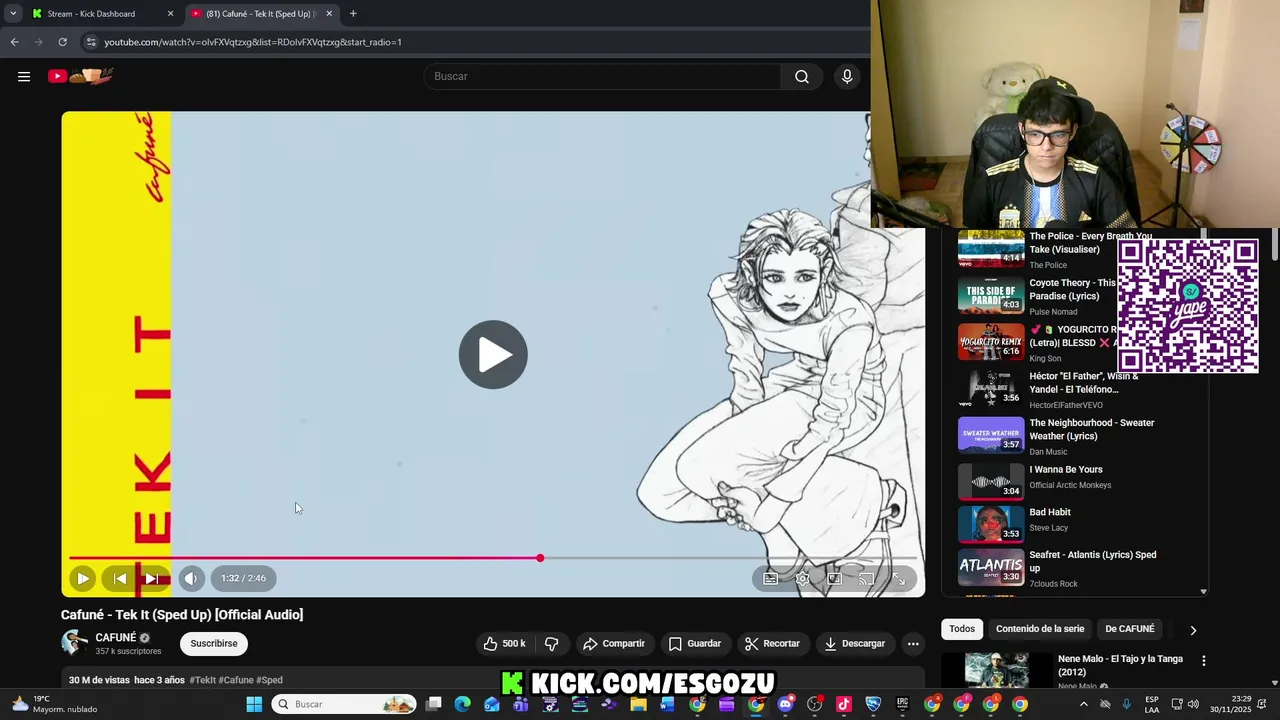1280x720 pixels.
Task: Open TikTok app on taskbar
Action: [x=844, y=704]
